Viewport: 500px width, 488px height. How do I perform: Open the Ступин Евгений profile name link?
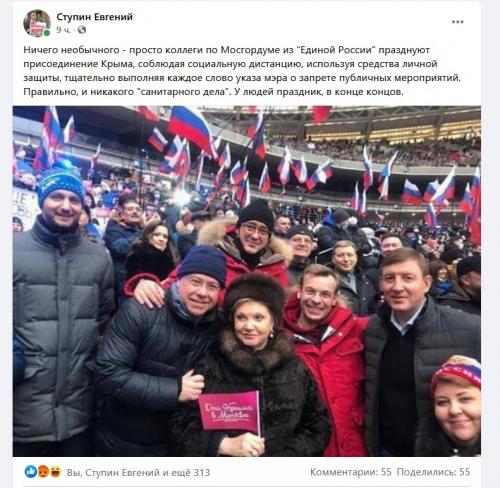94,17
